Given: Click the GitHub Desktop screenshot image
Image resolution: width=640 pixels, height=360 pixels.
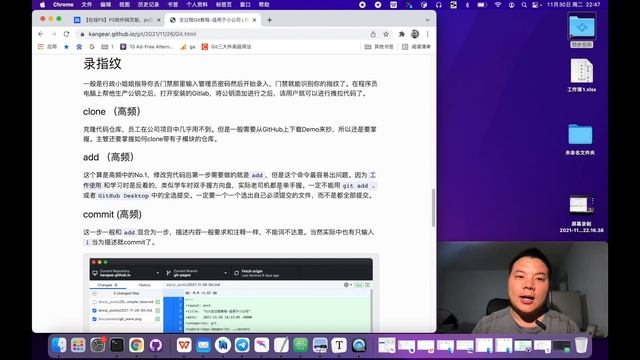Looking at the screenshot, I should coord(231,294).
